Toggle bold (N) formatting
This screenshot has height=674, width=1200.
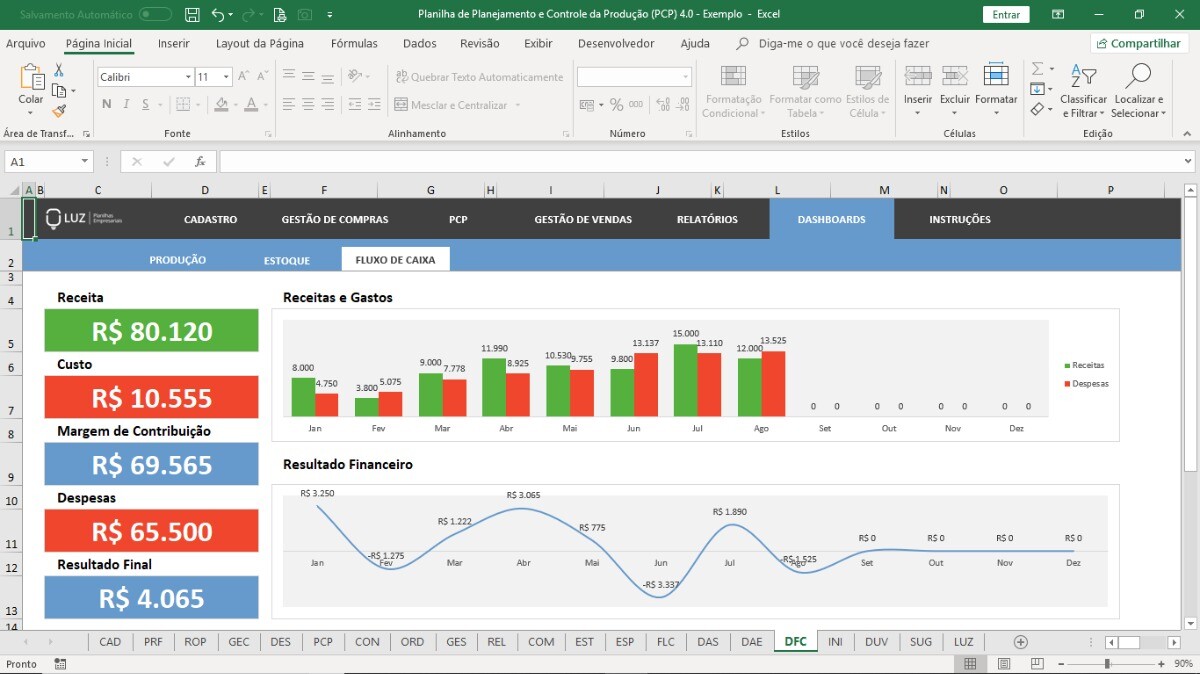tap(107, 105)
